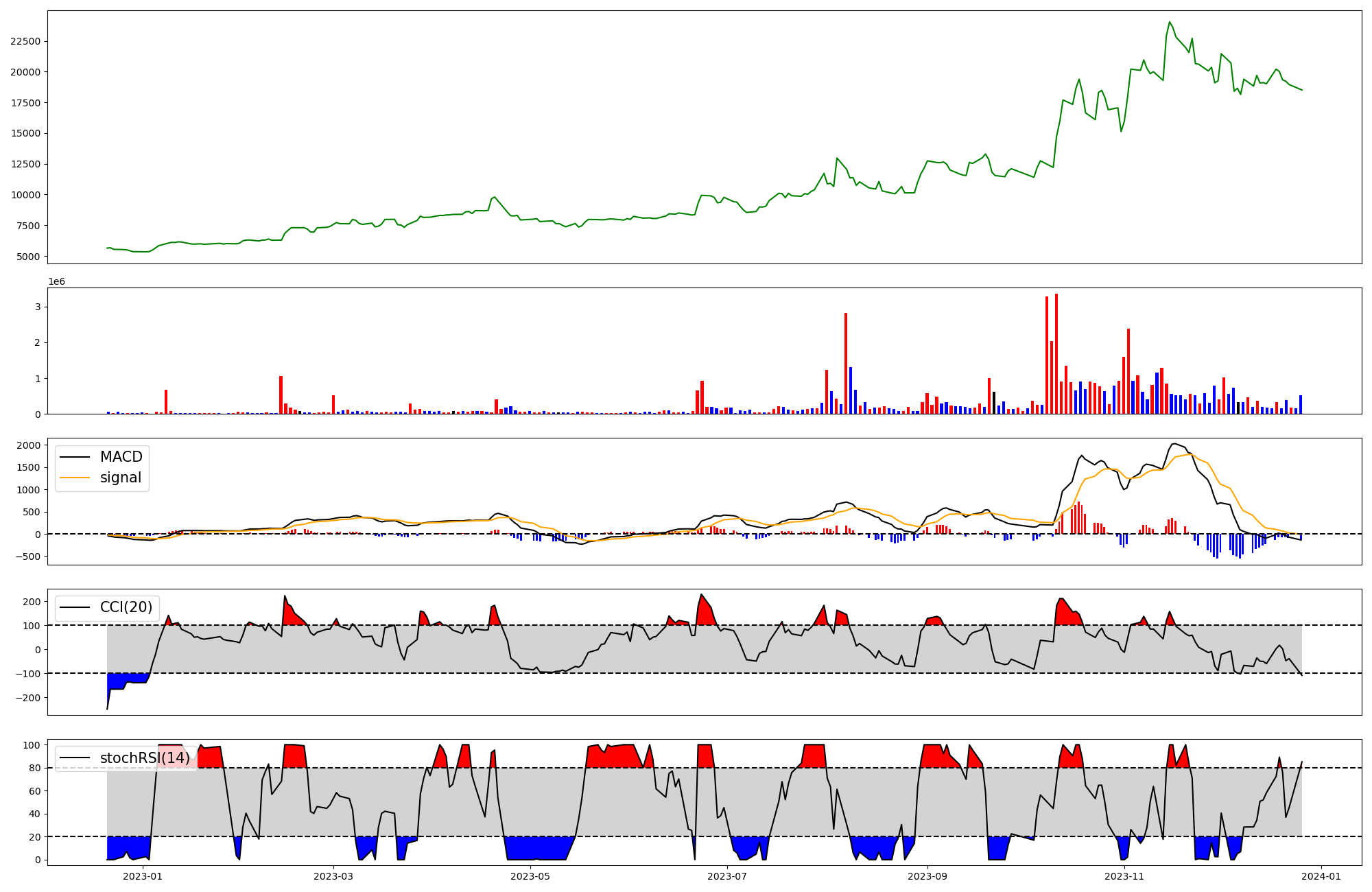The width and height of the screenshot is (1372, 892).
Task: Click the MACD legend label
Action: (121, 457)
